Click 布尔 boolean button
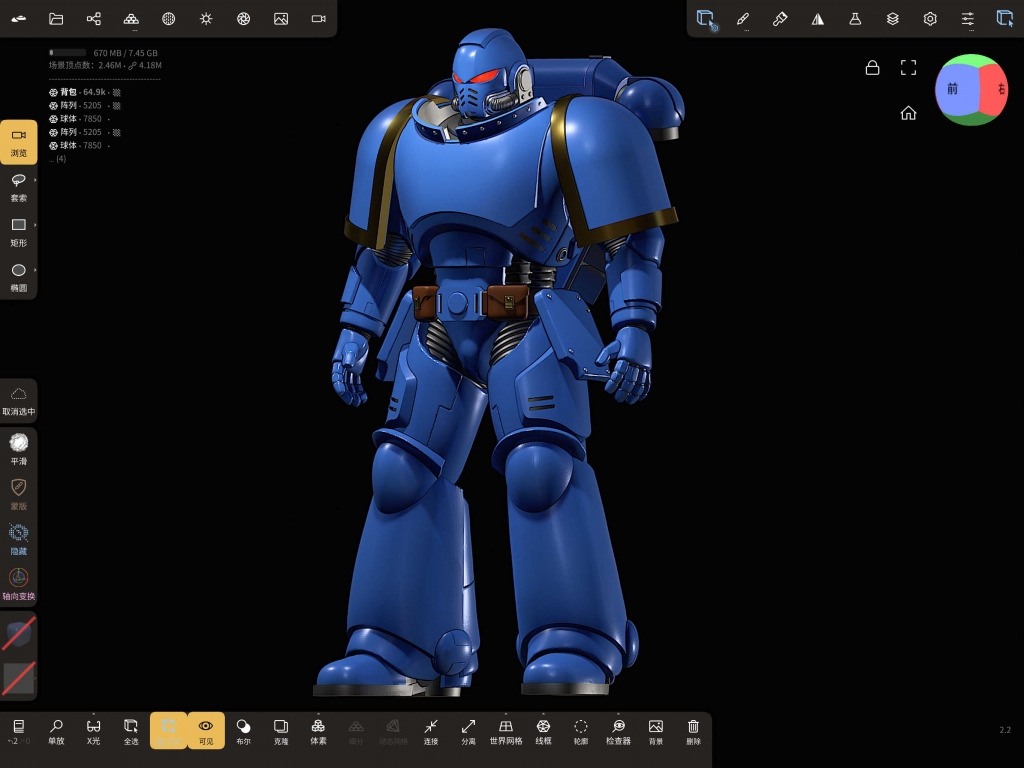 (x=244, y=731)
